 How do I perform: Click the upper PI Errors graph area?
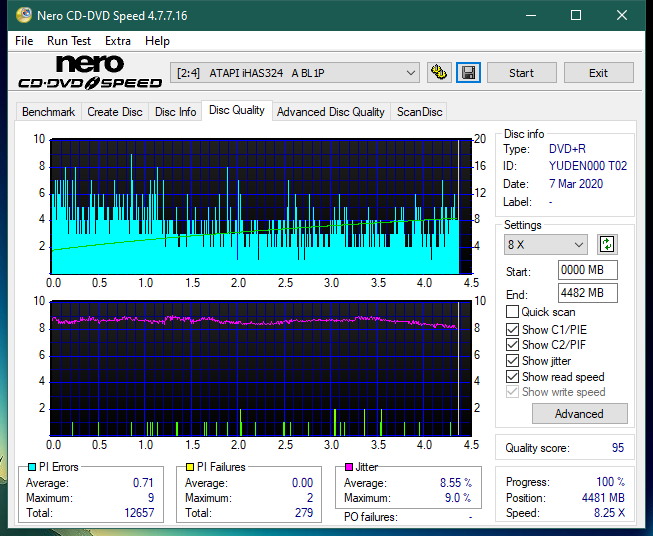coord(261,207)
